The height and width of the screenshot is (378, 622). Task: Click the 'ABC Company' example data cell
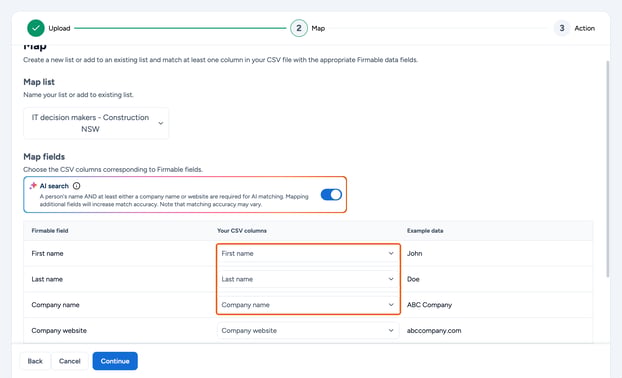[429, 305]
